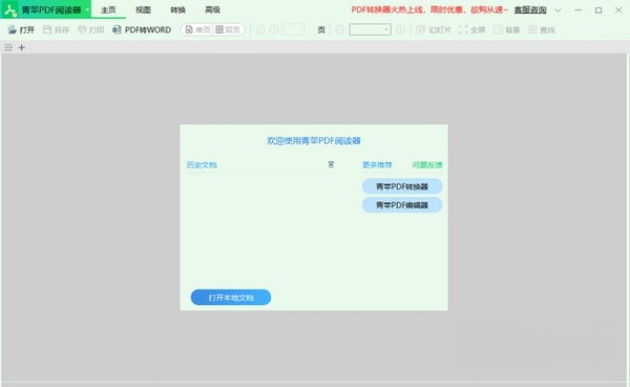Expand the title bar chevron menu
This screenshot has width=630, height=387.
558,10
